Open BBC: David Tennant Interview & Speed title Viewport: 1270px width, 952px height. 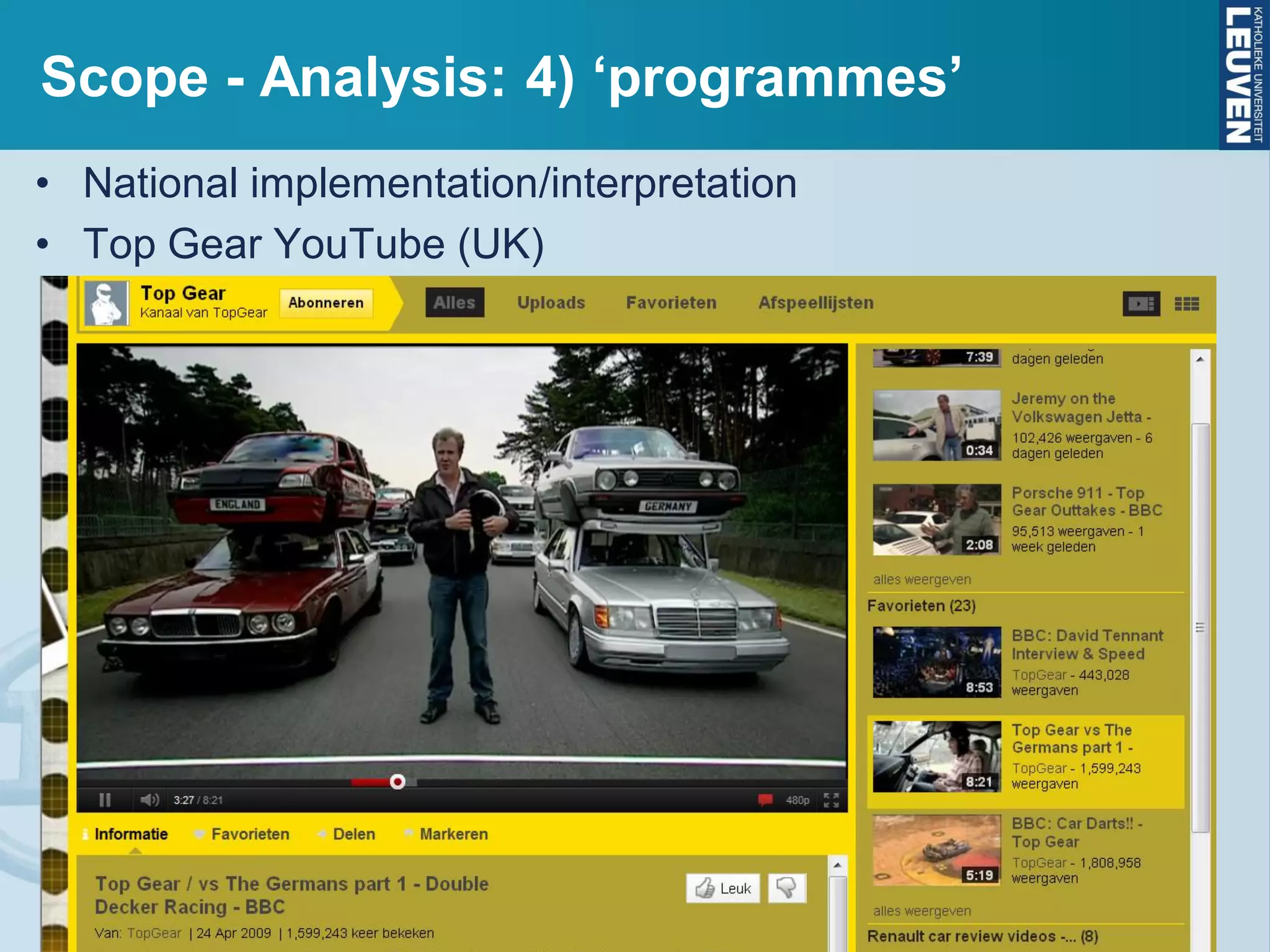[1087, 645]
